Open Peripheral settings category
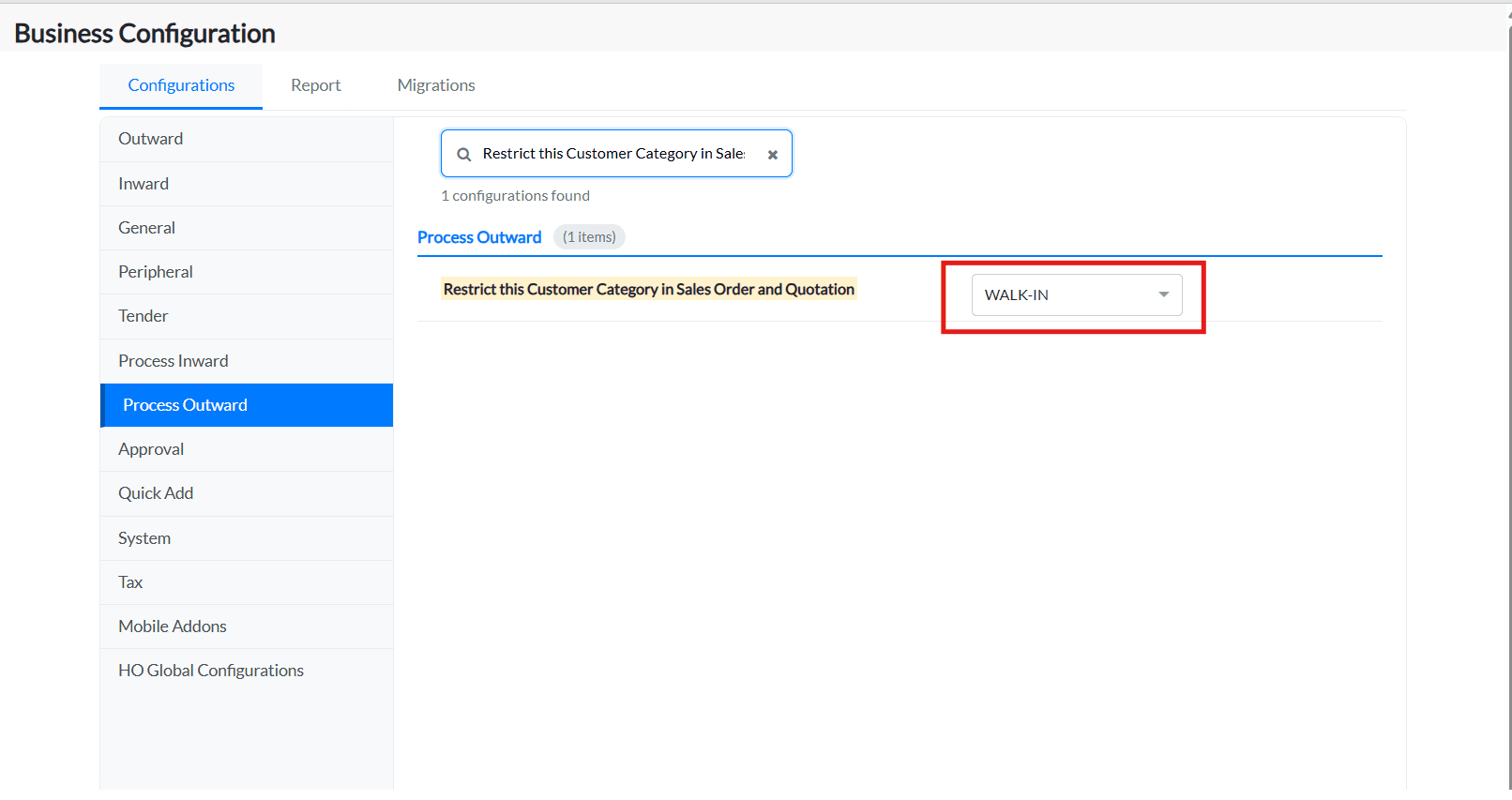The width and height of the screenshot is (1512, 800). click(156, 272)
